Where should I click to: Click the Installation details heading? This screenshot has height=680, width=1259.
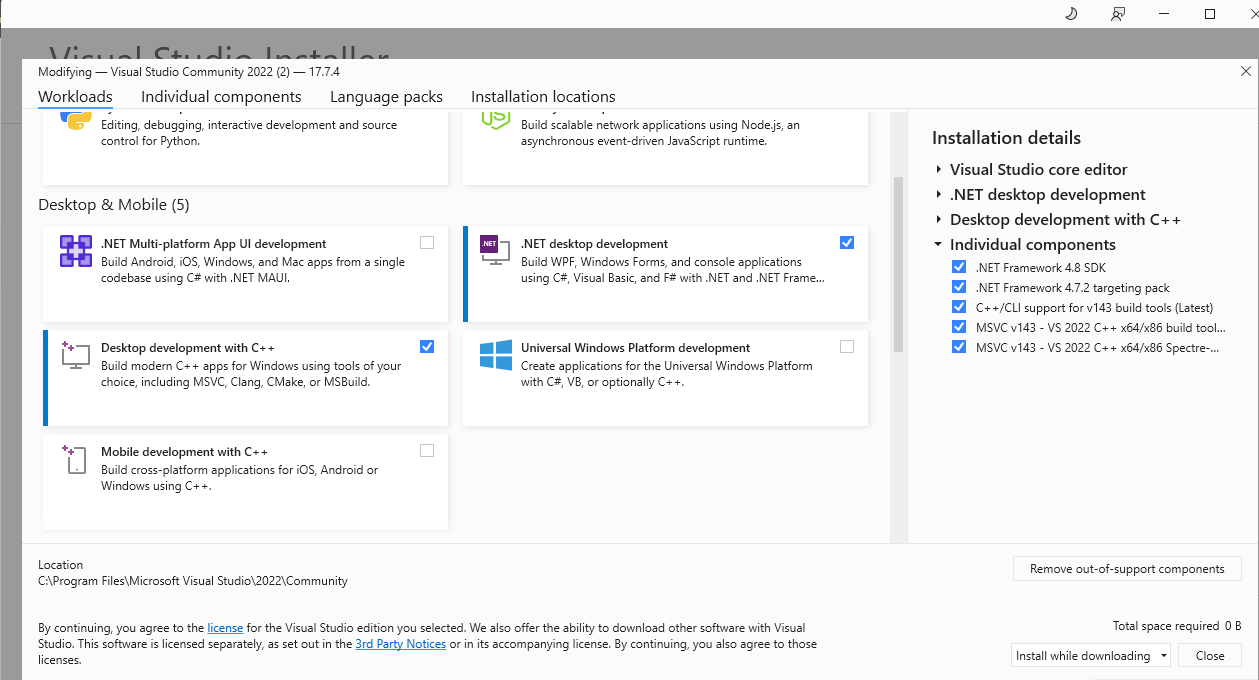(1006, 138)
